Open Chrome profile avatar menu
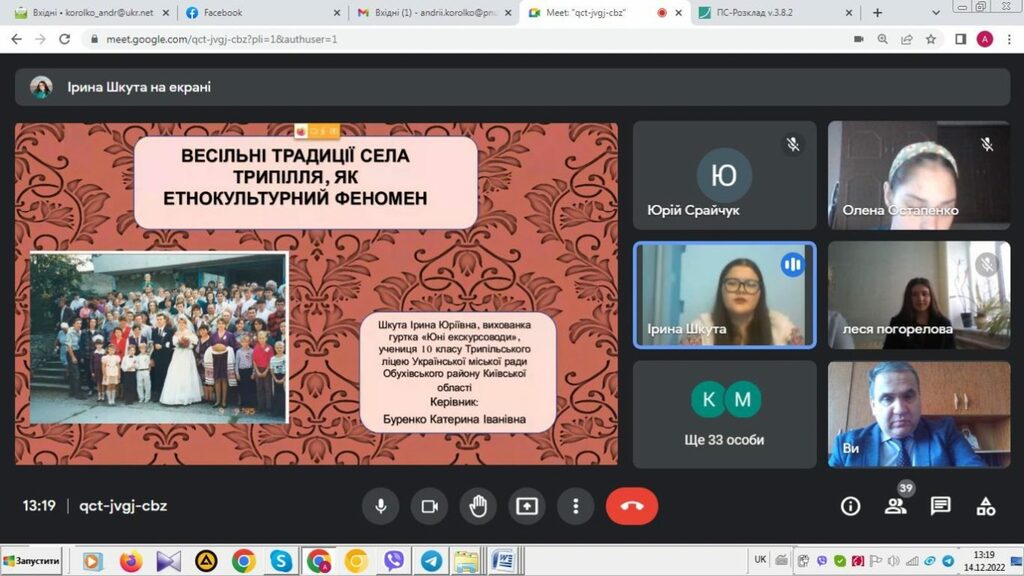1024x576 pixels. point(985,39)
